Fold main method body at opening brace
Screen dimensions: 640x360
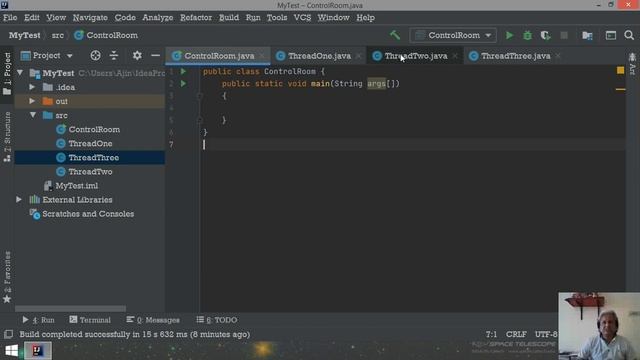tap(200, 96)
